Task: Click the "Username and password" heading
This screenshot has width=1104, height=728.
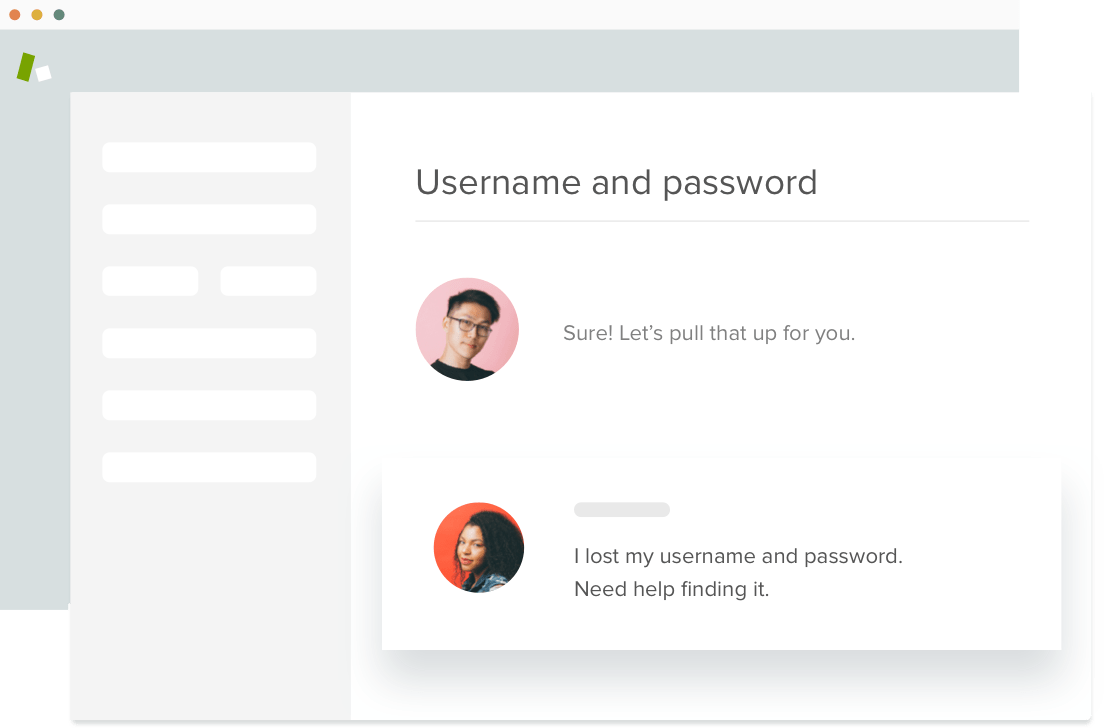Action: tap(616, 182)
